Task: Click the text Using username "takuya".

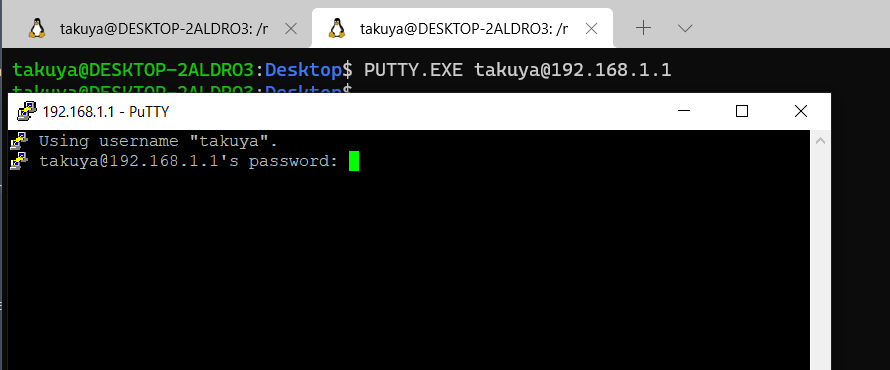Action: click(158, 140)
